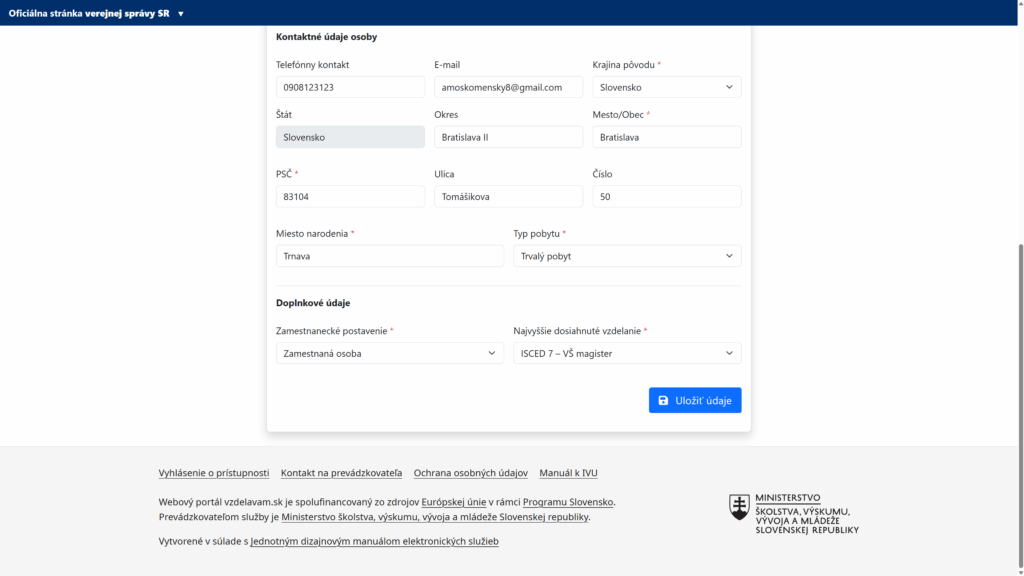The height and width of the screenshot is (576, 1024).
Task: Open the Typ pobytu dropdown
Action: pyautogui.click(x=627, y=255)
